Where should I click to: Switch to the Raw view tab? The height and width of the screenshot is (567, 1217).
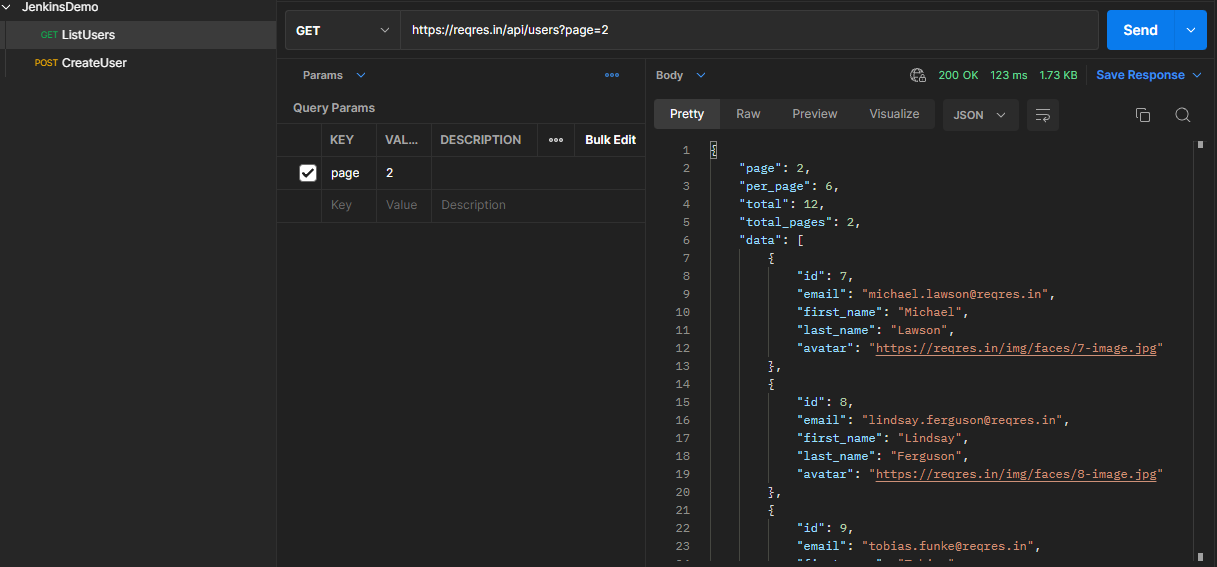coord(748,114)
